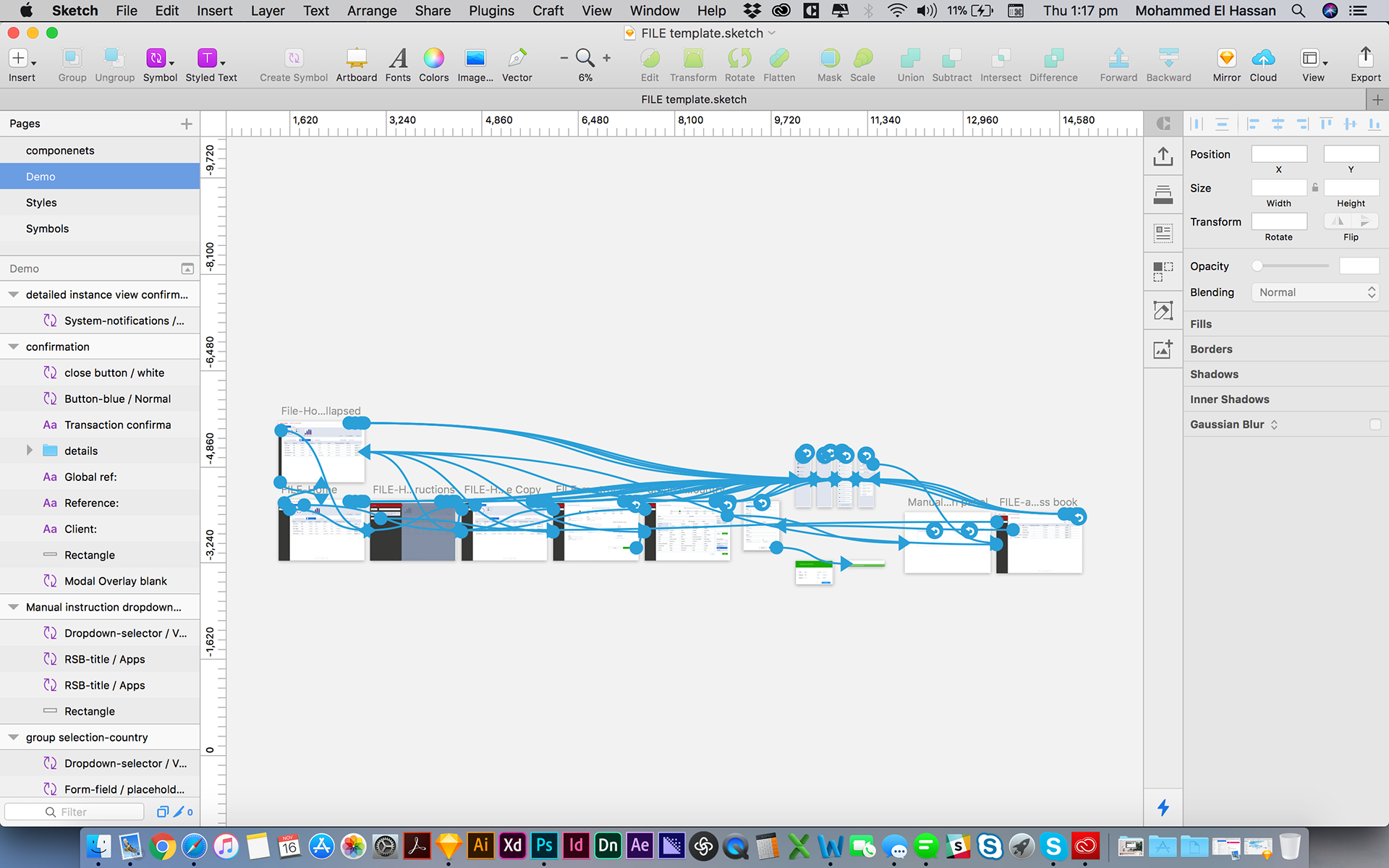The height and width of the screenshot is (868, 1389).
Task: Enable the Gaussian Blur checkbox
Action: [x=1375, y=425]
